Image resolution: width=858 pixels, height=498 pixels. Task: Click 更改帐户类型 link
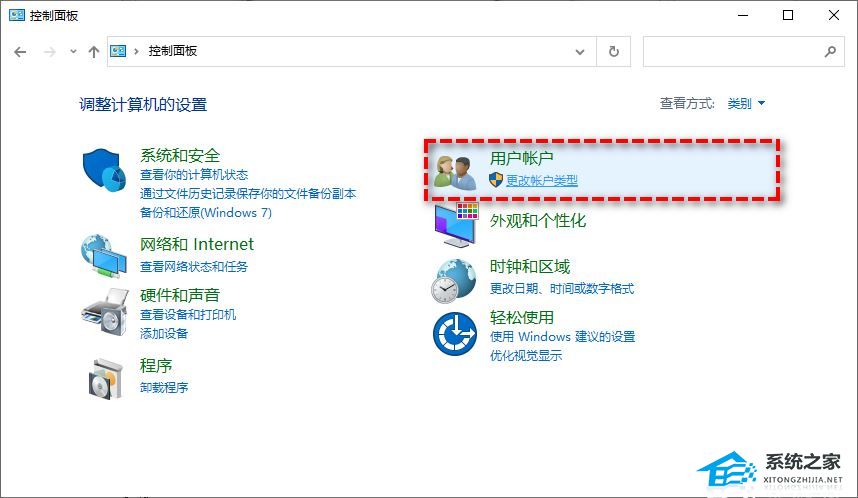click(x=542, y=180)
